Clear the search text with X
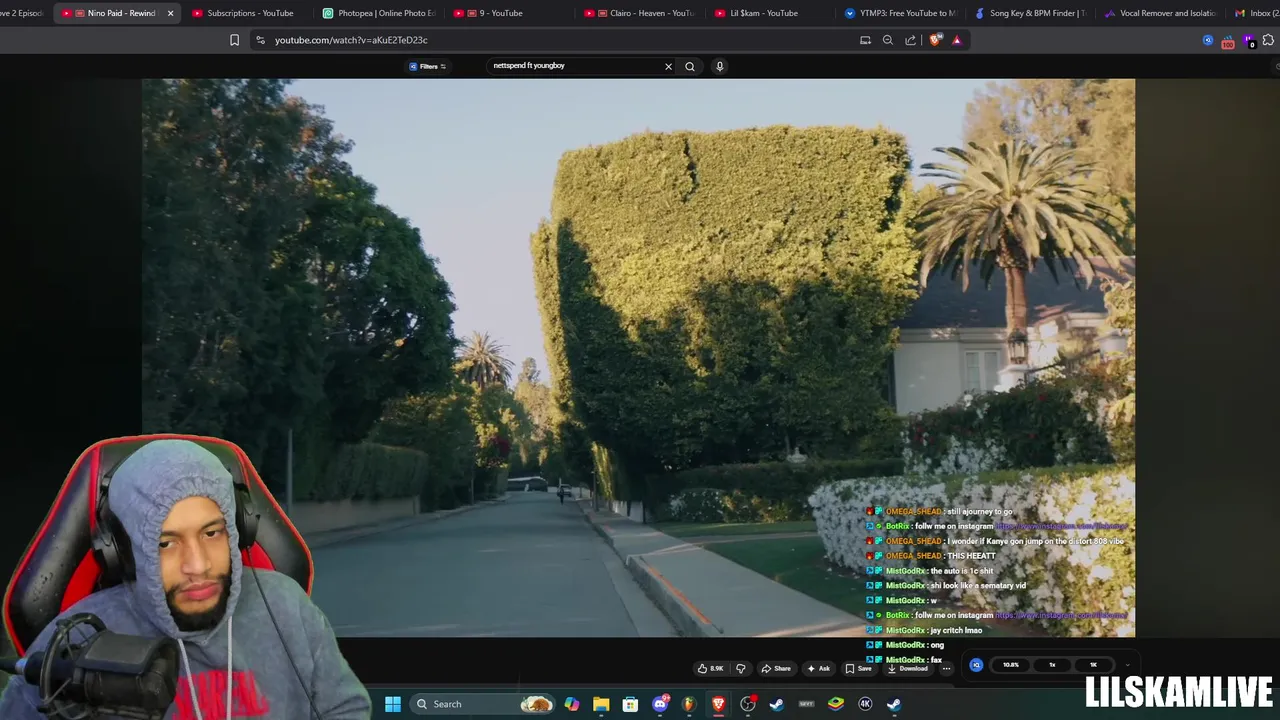Screen dimensions: 1280x720 668,66
